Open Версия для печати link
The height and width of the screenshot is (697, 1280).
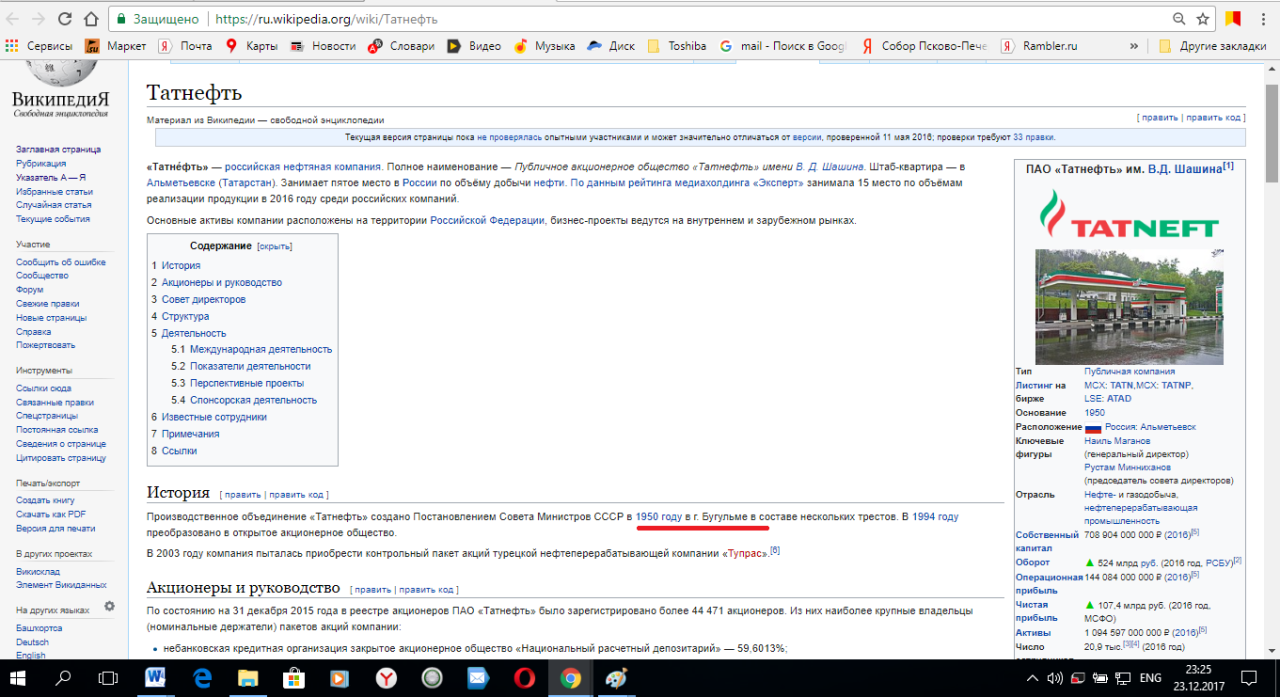click(x=56, y=528)
